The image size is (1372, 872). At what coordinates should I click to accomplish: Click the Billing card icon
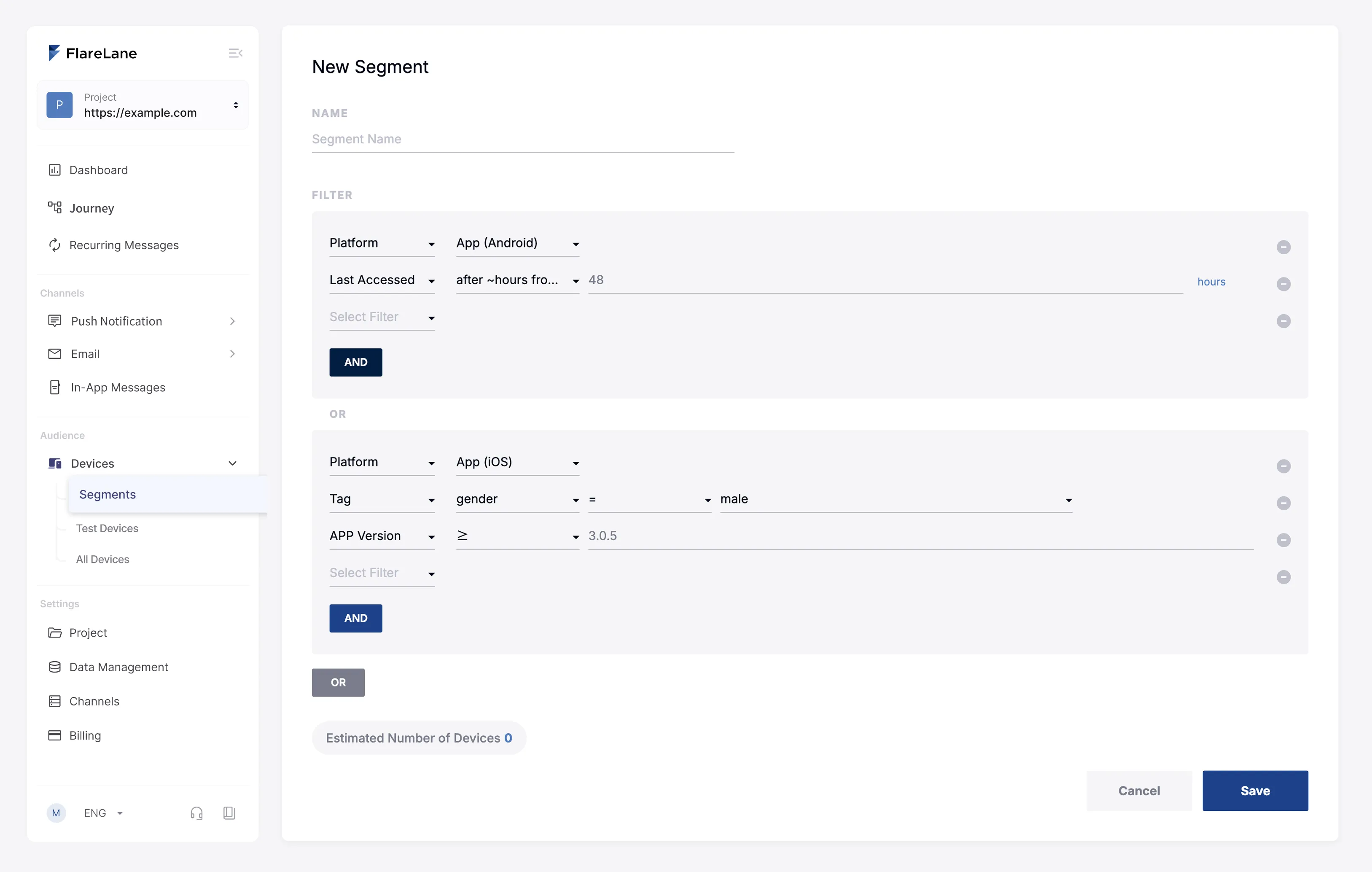tap(55, 735)
